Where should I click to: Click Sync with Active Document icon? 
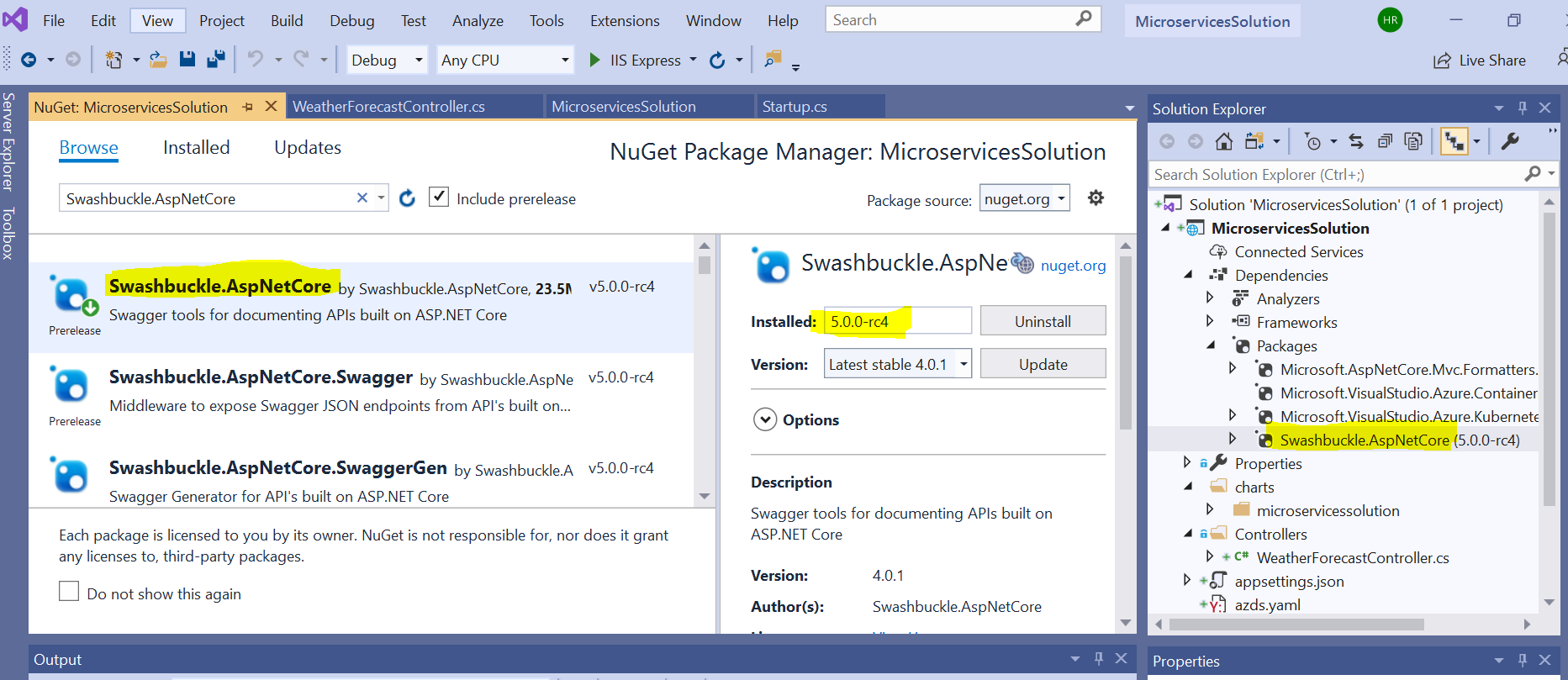[1356, 141]
